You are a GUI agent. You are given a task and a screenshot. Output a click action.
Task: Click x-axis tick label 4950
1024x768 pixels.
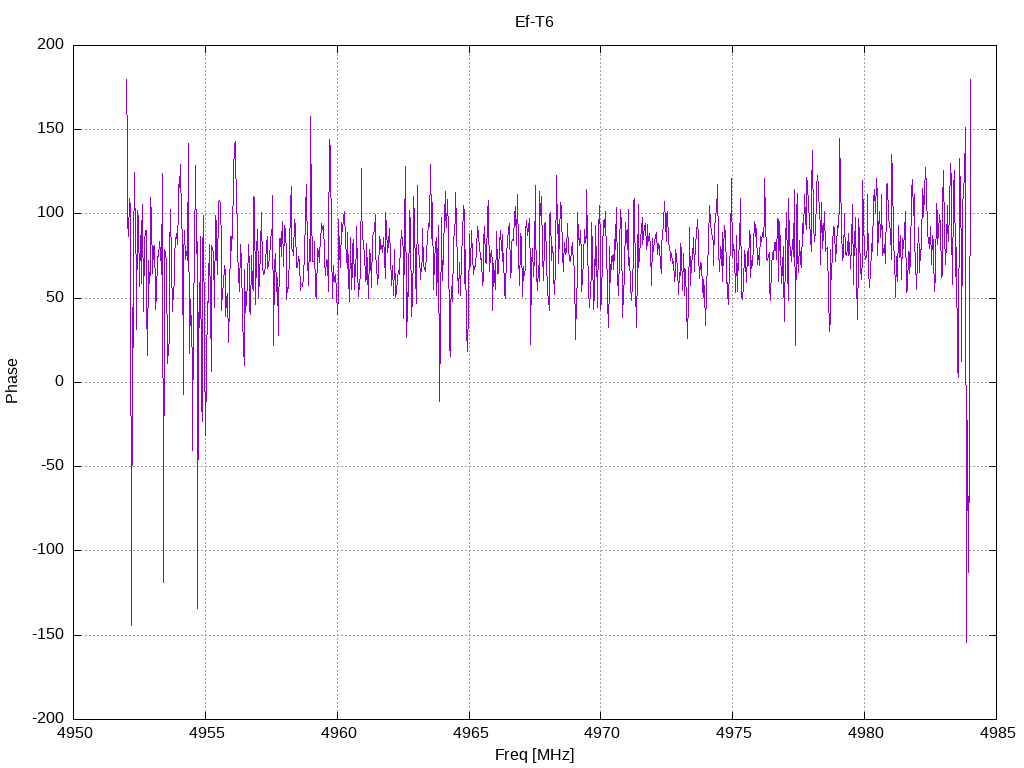[75, 733]
